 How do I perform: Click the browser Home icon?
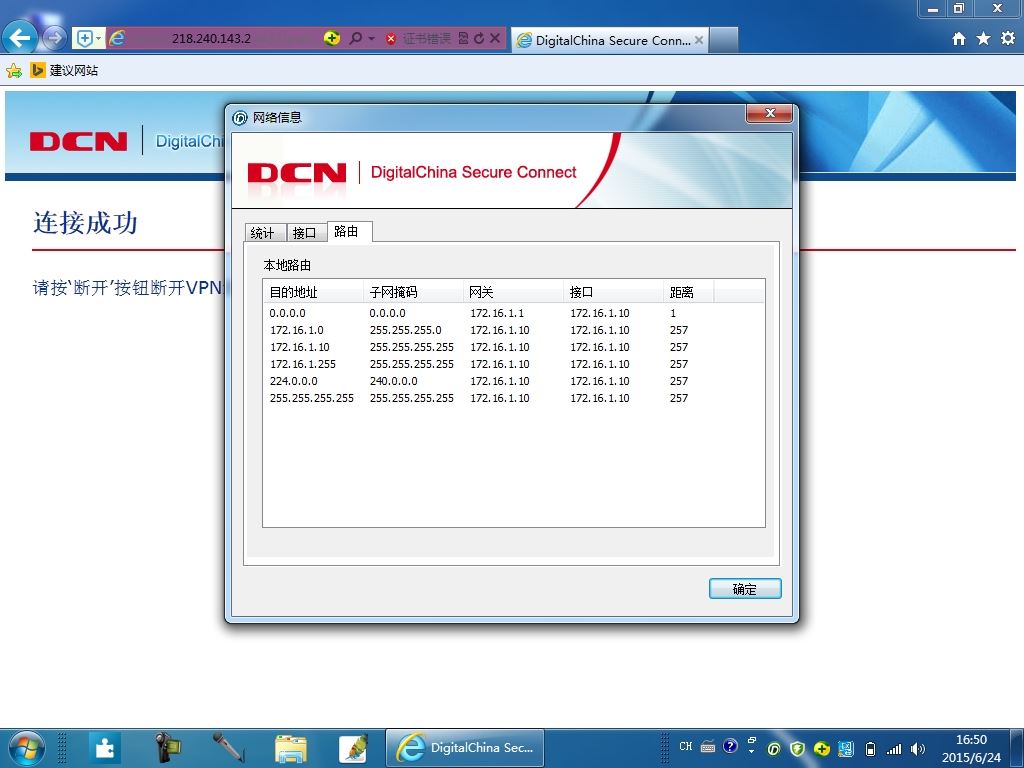pos(959,39)
